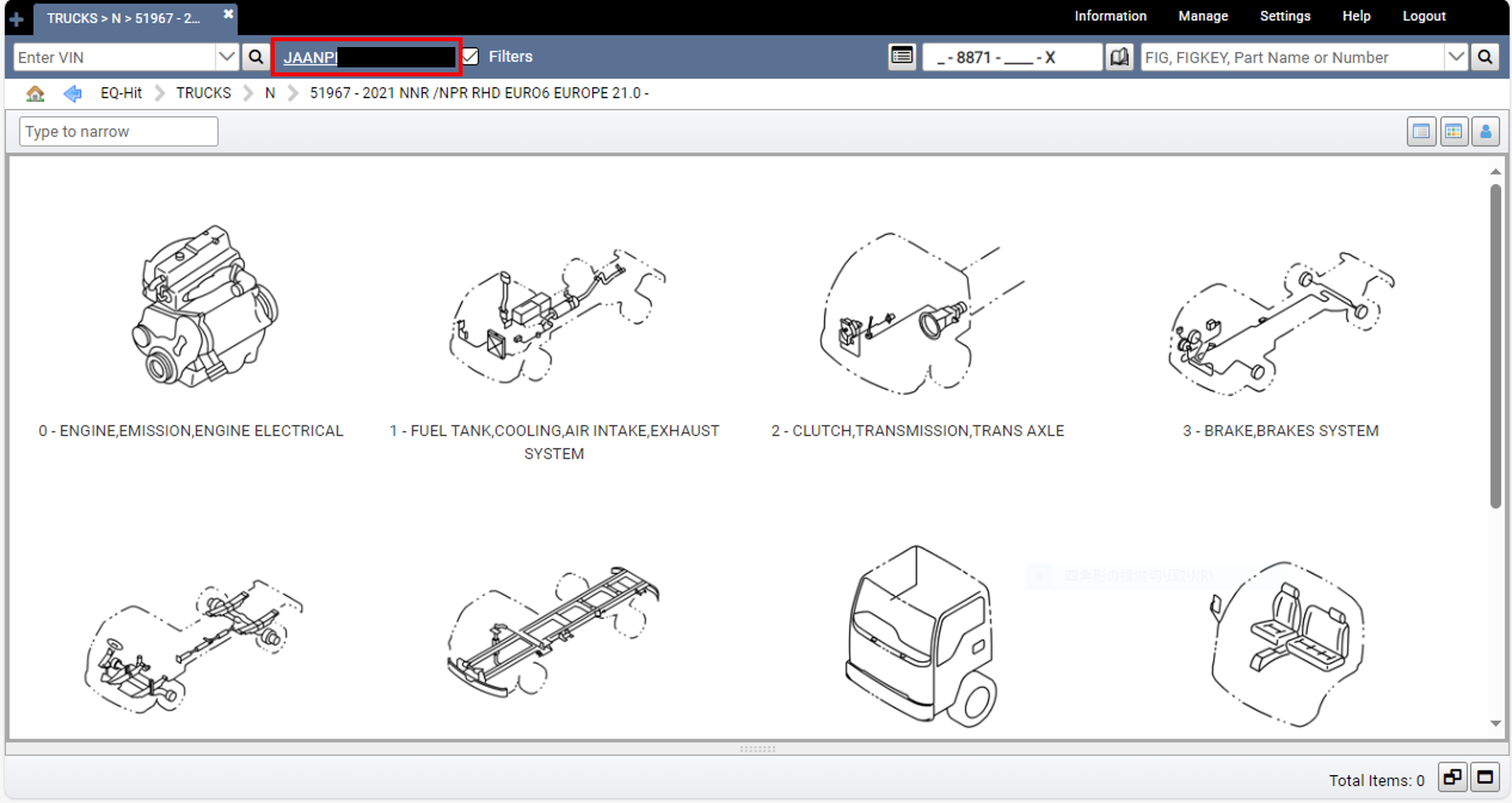Expand the Enter VIN dropdown
1512x803 pixels.
coord(227,57)
